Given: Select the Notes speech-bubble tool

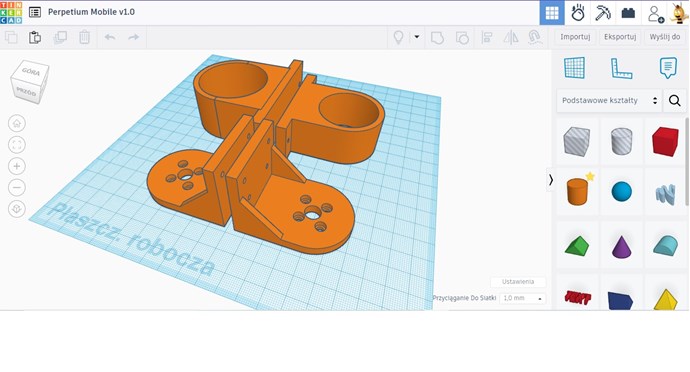Looking at the screenshot, I should tap(668, 68).
